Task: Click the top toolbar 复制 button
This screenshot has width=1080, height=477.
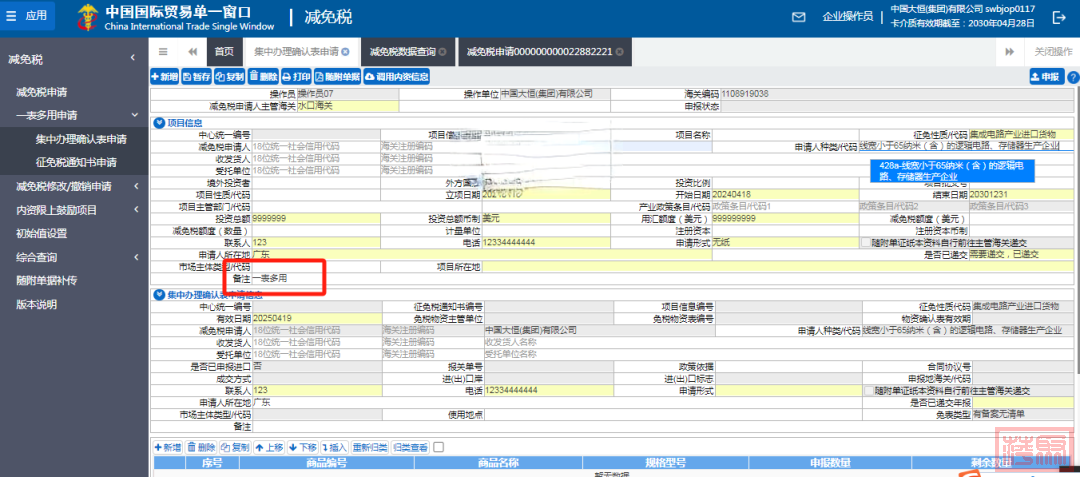Action: [x=229, y=77]
